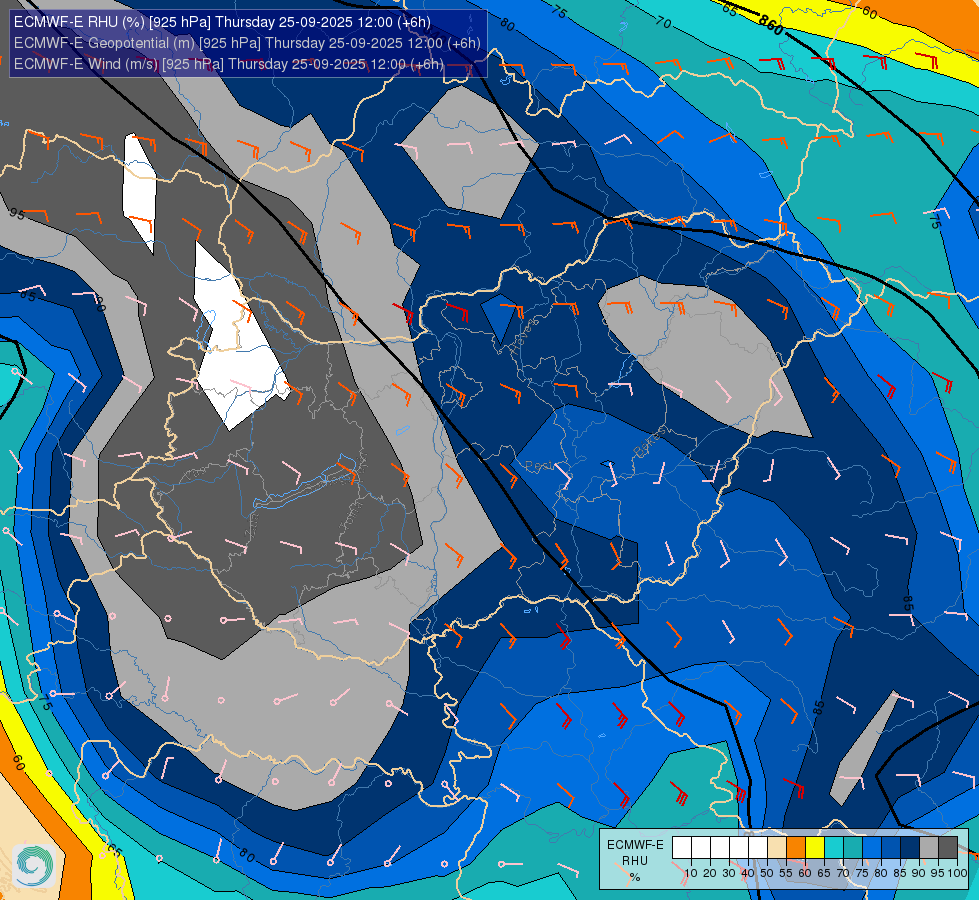The height and width of the screenshot is (900, 979).
Task: Select the teal 70-75% legend swatch
Action: click(x=853, y=848)
